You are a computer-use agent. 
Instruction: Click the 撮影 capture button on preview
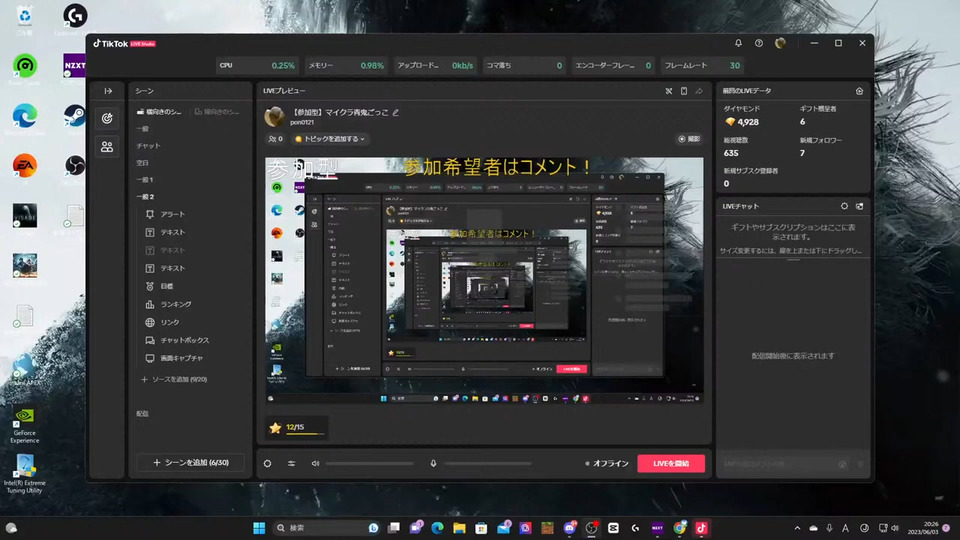click(x=689, y=139)
